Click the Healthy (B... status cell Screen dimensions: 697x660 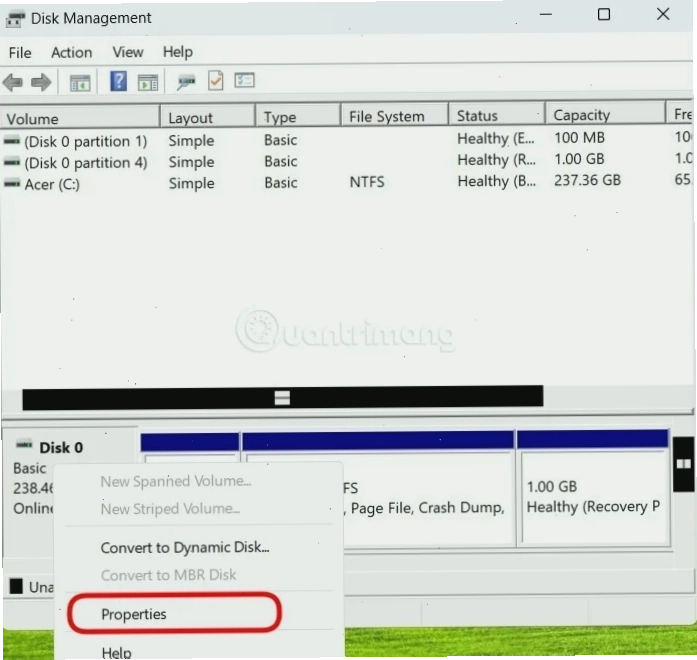(x=497, y=181)
